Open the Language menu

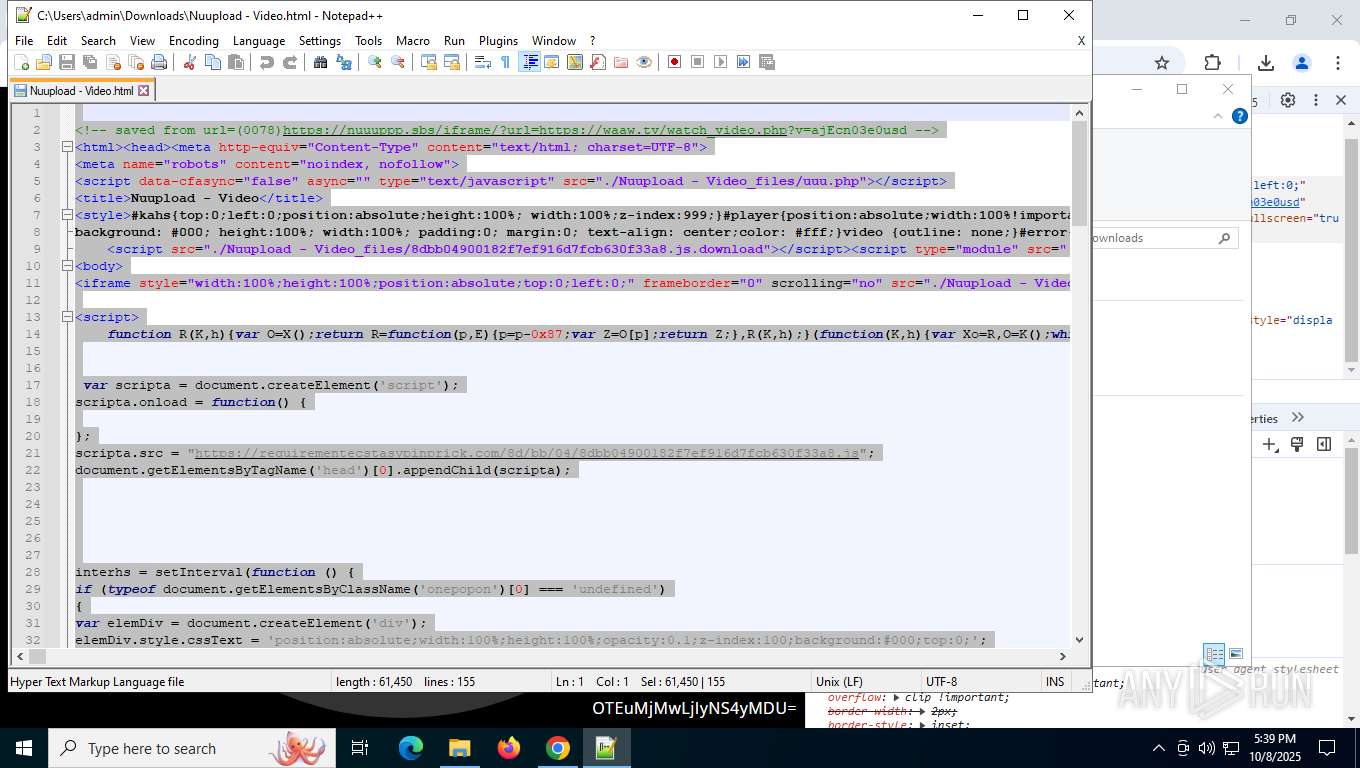point(259,41)
